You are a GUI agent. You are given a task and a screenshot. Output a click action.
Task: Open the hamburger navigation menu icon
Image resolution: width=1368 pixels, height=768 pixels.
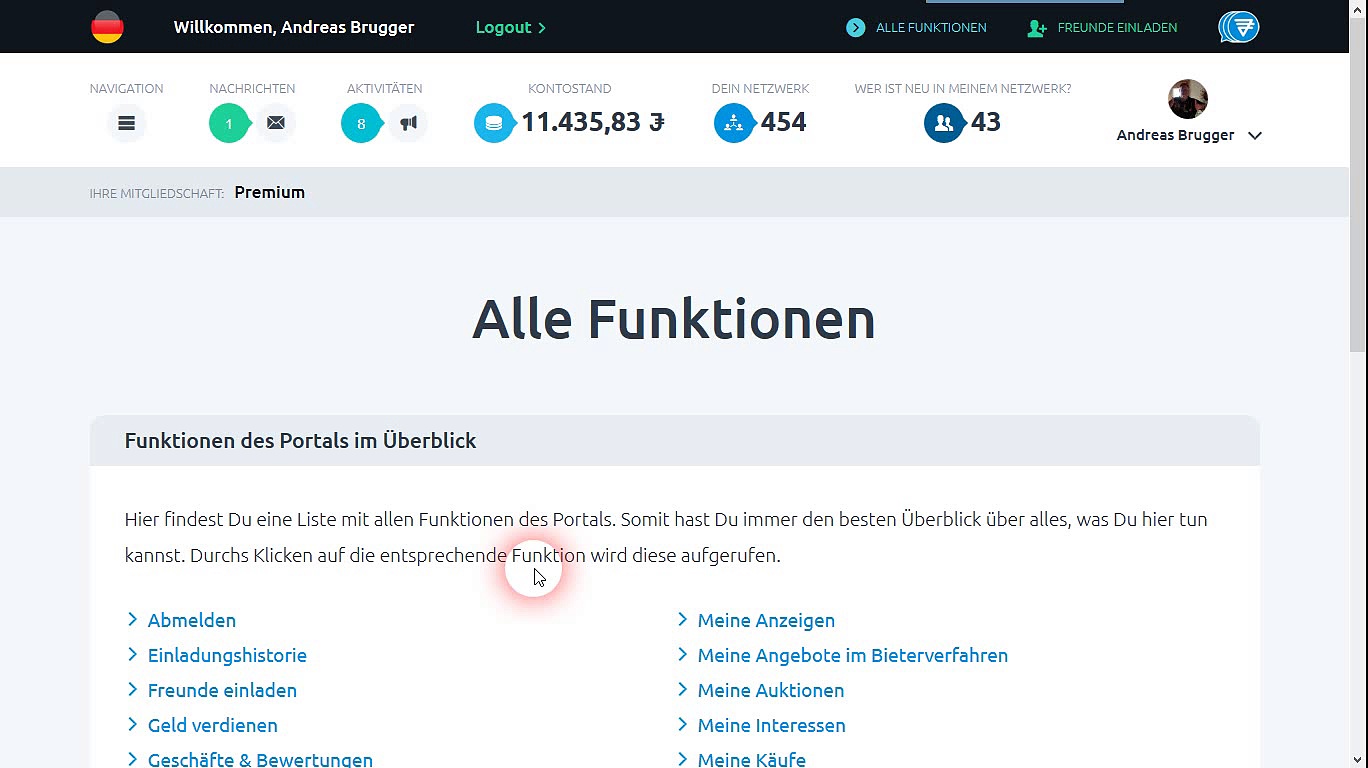(x=126, y=123)
